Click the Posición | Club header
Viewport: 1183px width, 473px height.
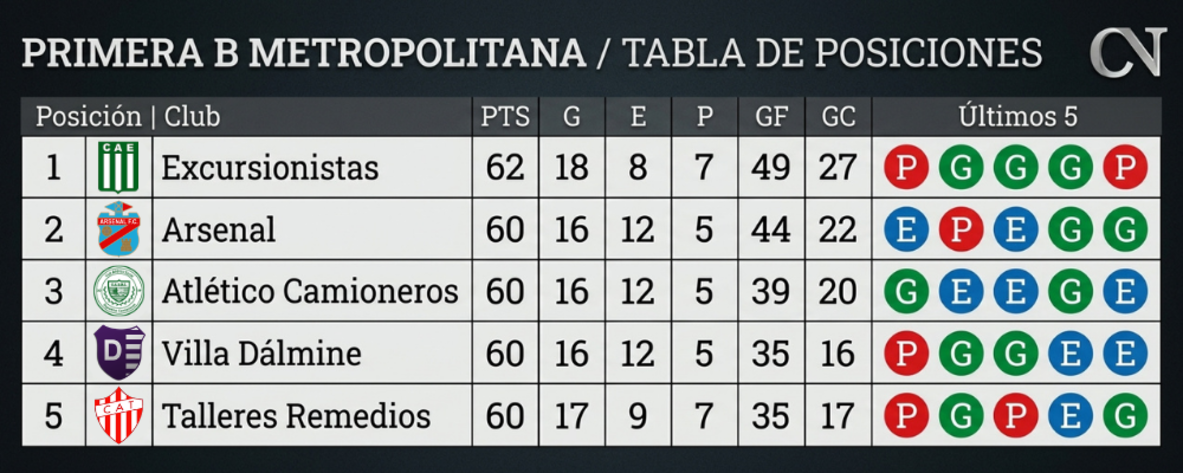tap(128, 117)
